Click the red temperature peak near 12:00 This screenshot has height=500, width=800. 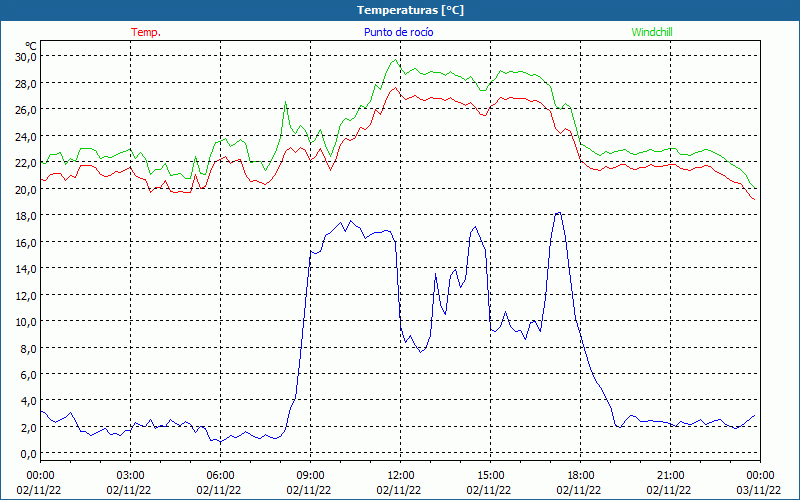[395, 88]
